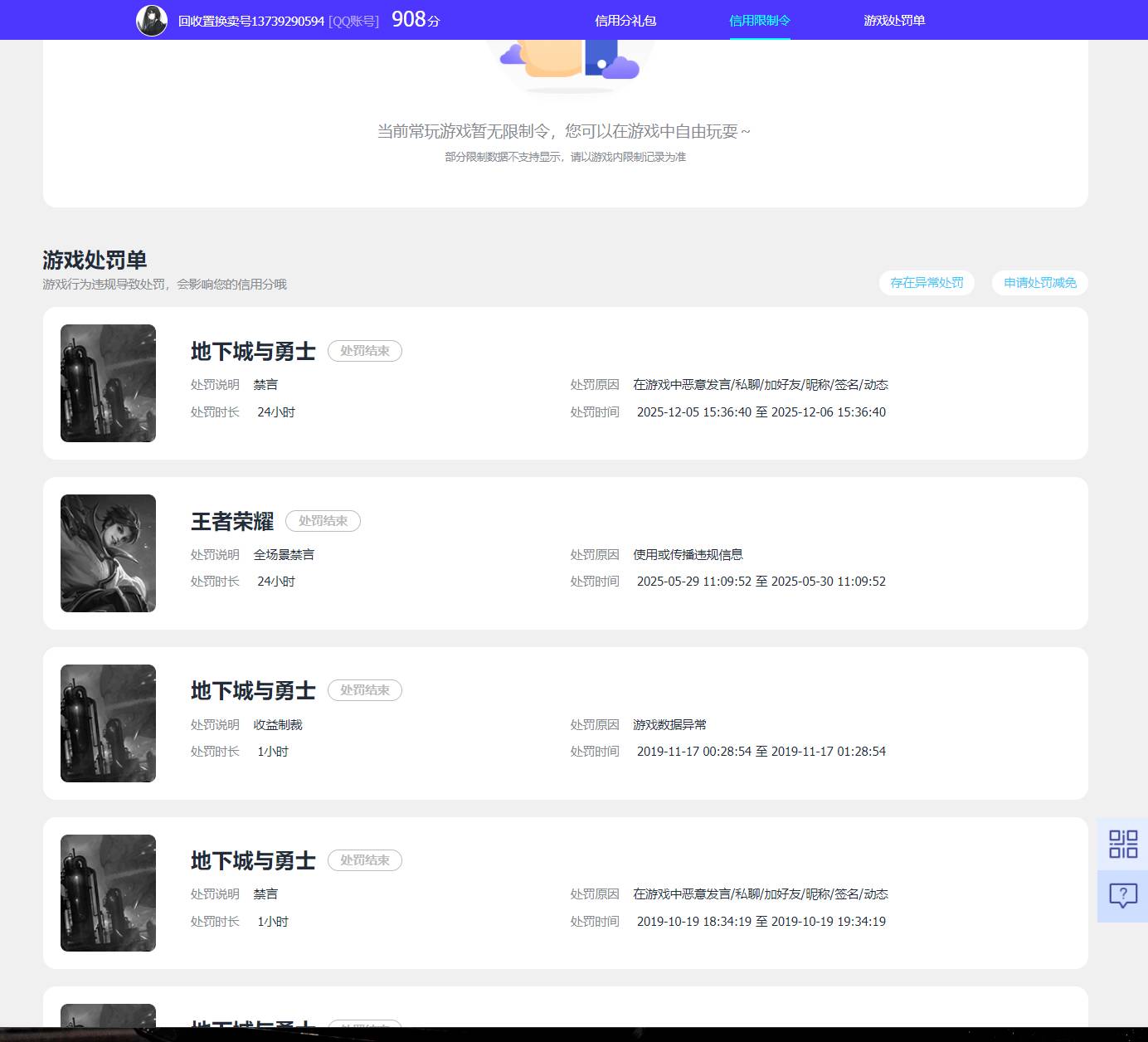This screenshot has height=1042, width=1148.
Task: Open the QR code side widget
Action: coord(1123,844)
